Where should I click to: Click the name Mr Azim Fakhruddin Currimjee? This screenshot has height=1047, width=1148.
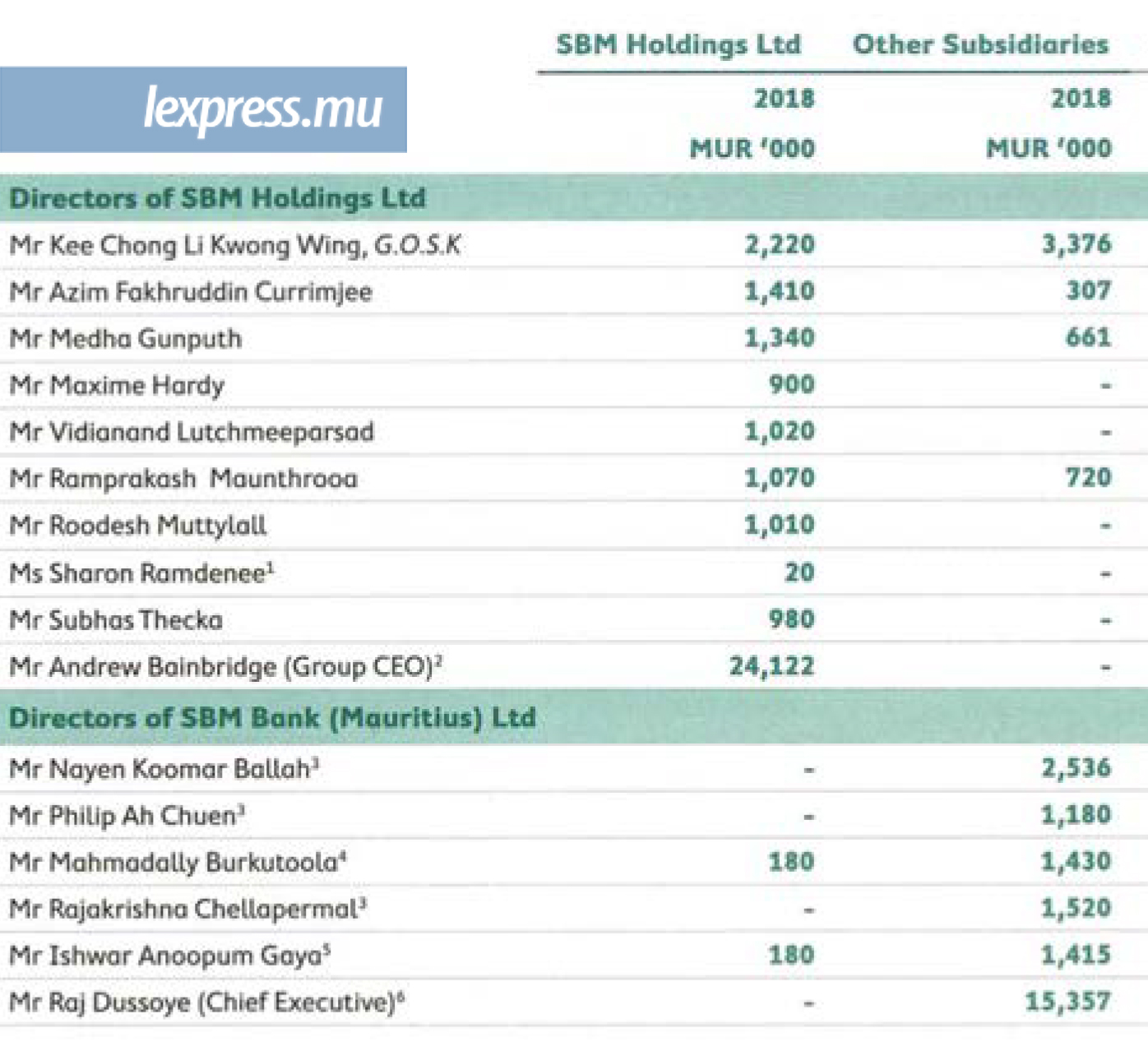coord(191,292)
